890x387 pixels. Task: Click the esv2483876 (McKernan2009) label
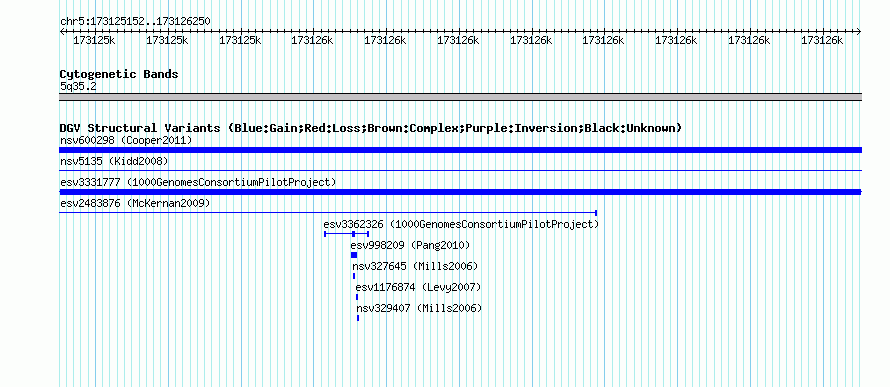pyautogui.click(x=135, y=203)
